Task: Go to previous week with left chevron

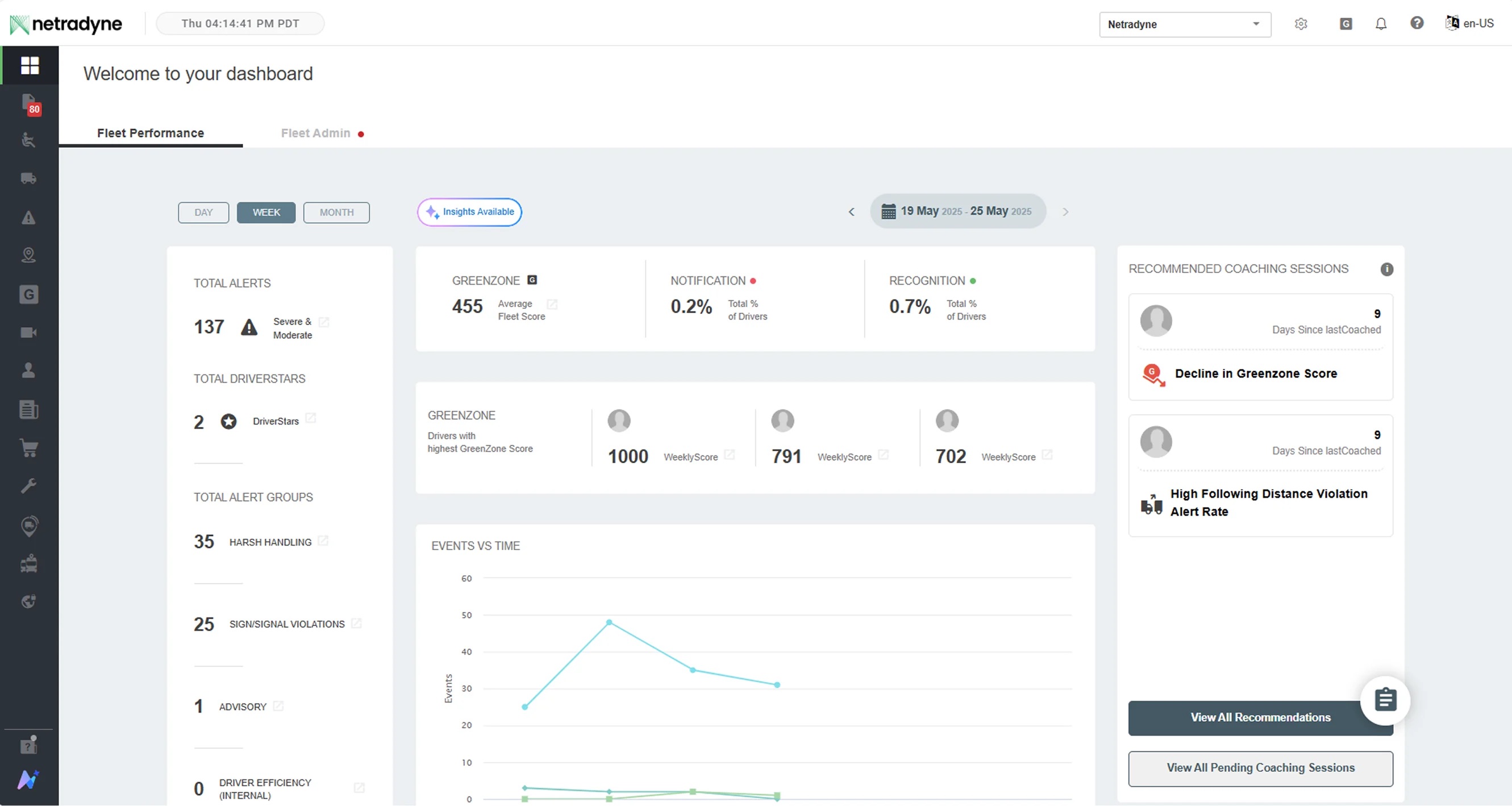Action: coord(851,212)
